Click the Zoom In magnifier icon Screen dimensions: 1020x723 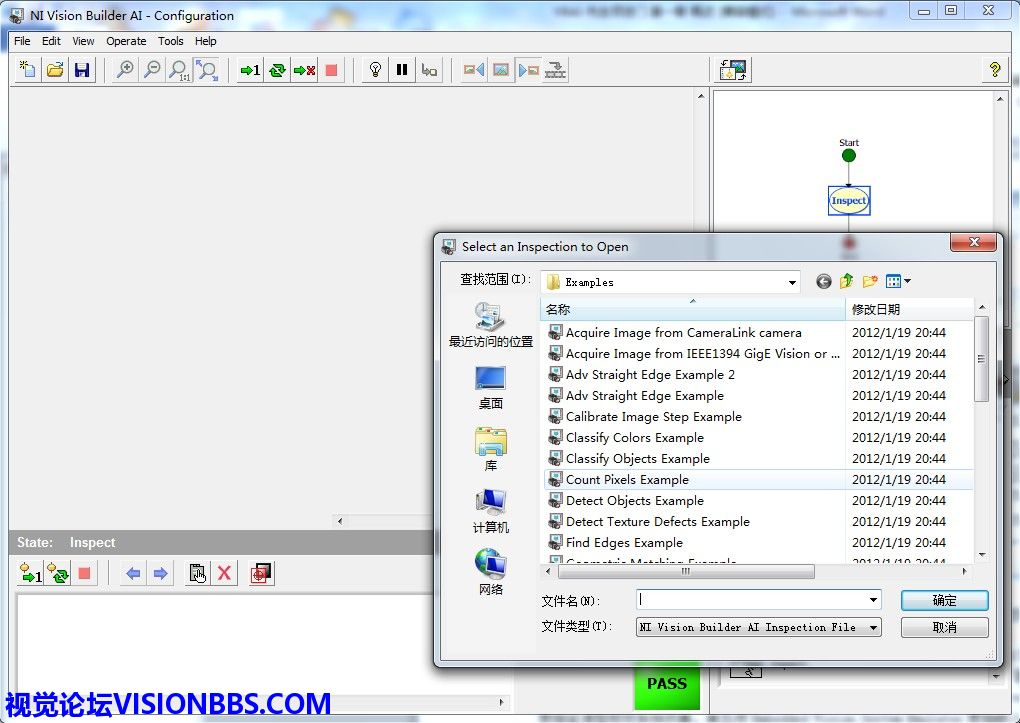tap(125, 70)
